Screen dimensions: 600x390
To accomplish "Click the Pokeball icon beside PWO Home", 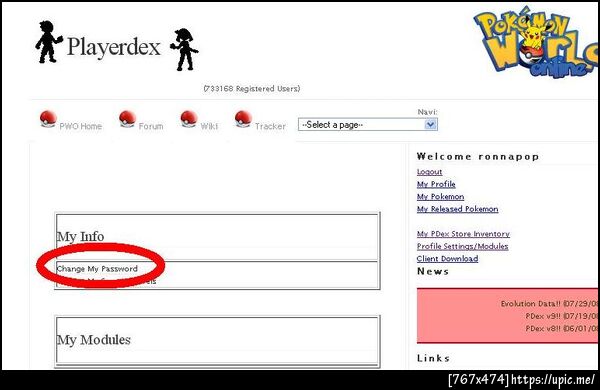I will (x=48, y=119).
